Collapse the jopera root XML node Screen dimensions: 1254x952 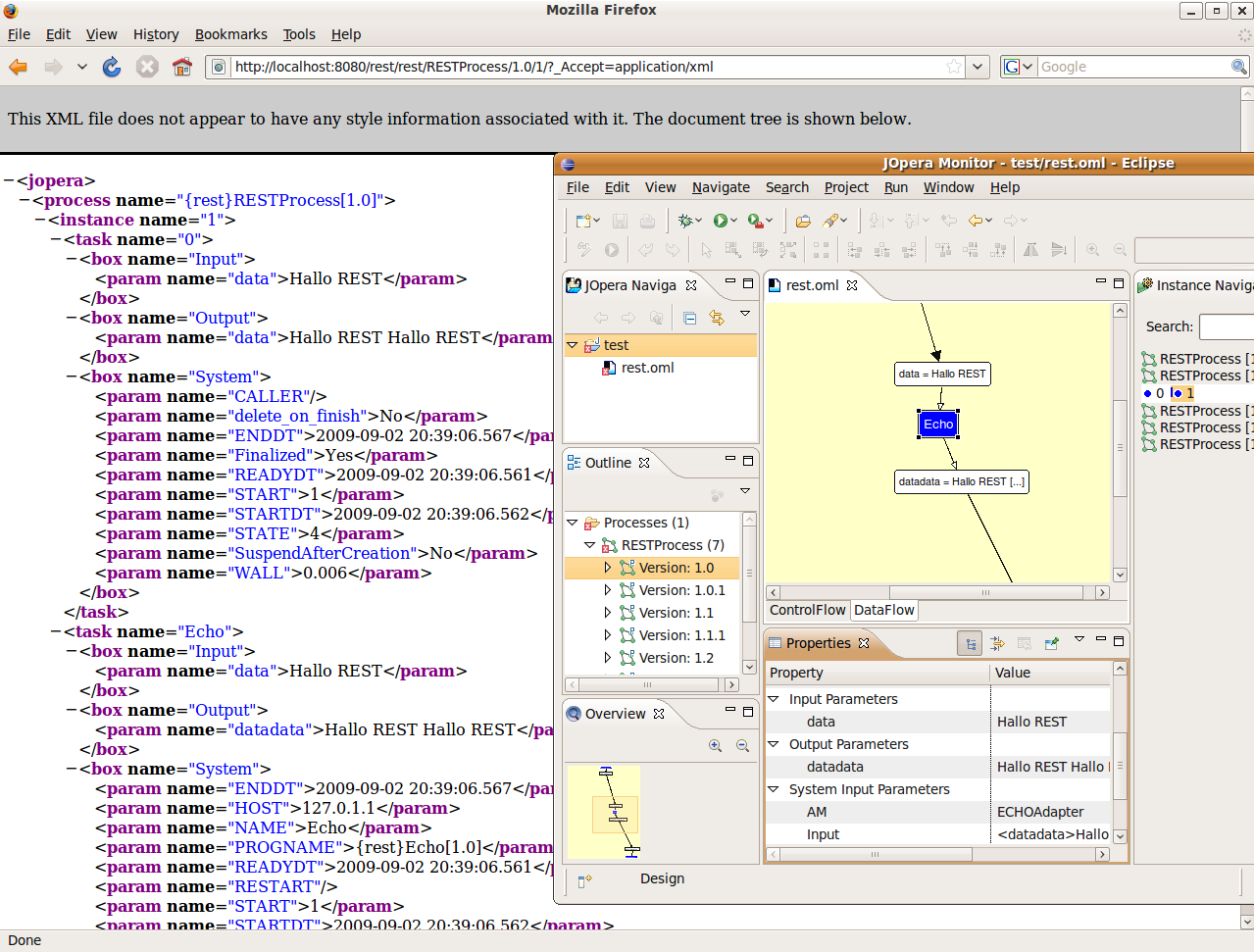[9, 181]
